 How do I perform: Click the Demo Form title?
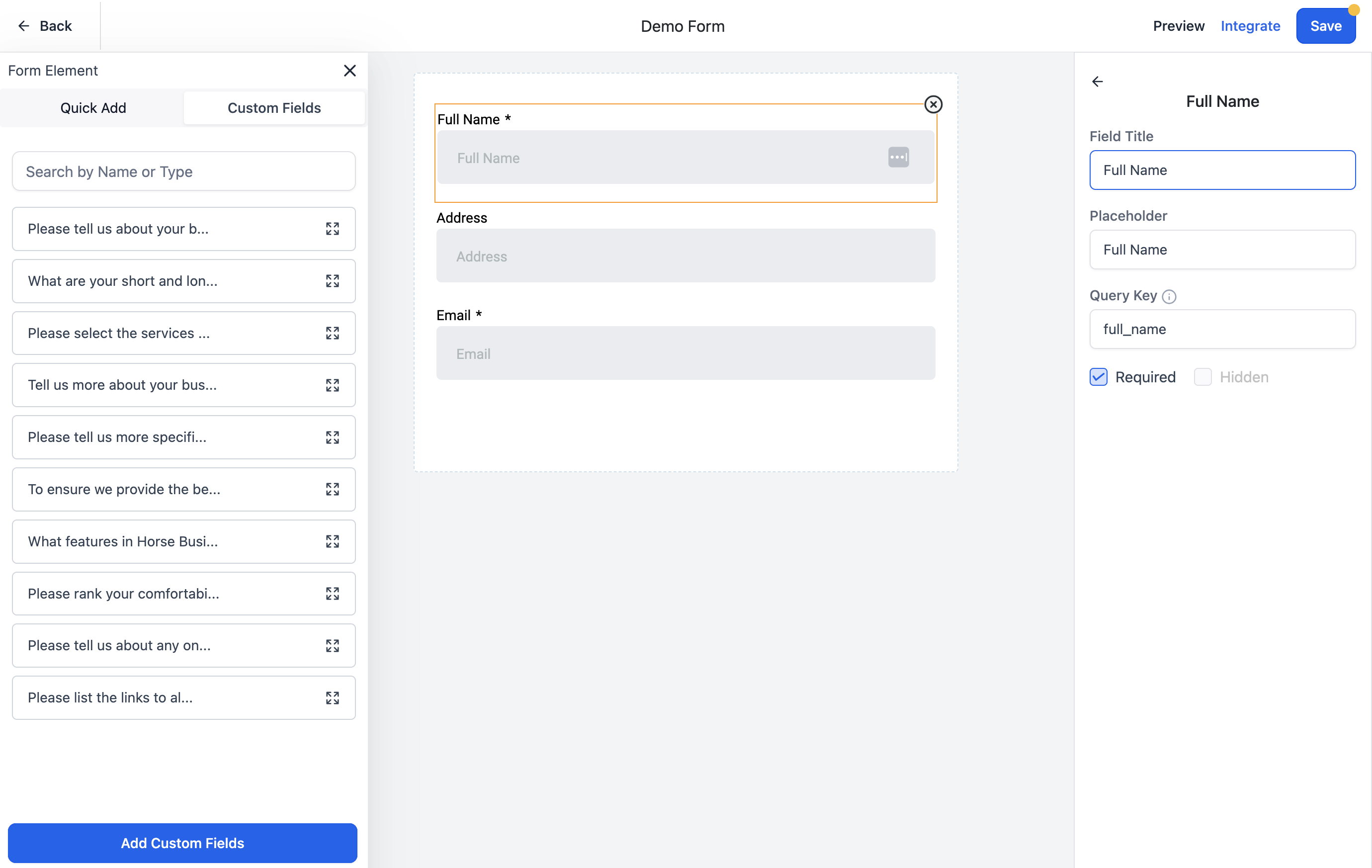click(x=683, y=26)
